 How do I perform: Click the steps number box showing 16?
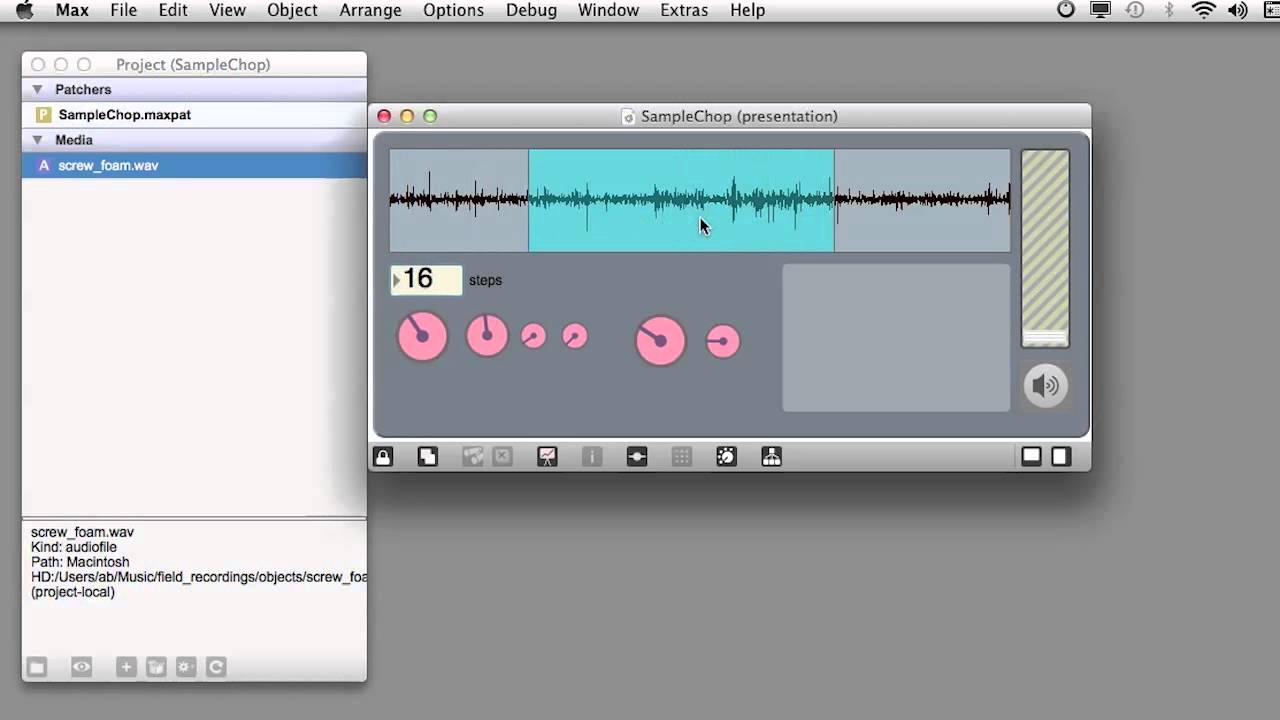point(426,280)
